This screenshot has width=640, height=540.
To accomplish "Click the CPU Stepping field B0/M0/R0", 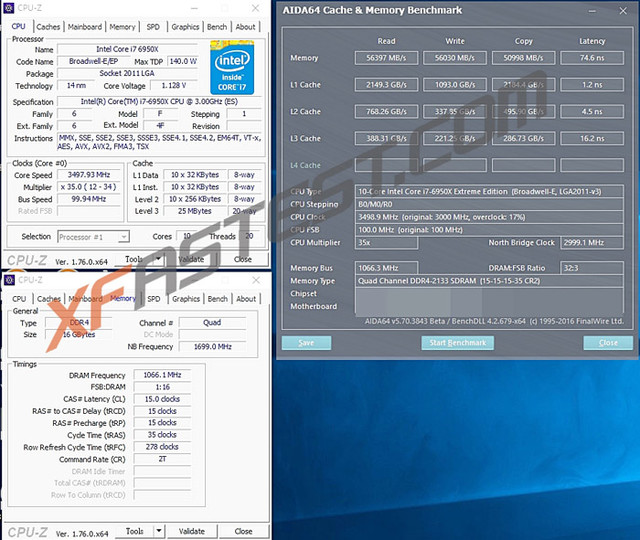I will [x=489, y=204].
